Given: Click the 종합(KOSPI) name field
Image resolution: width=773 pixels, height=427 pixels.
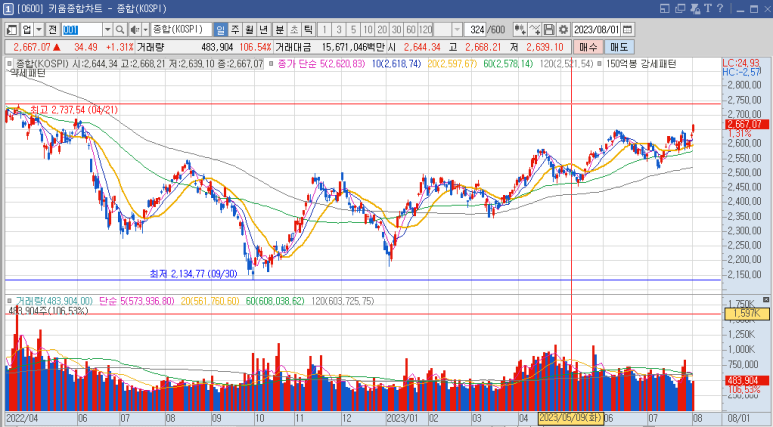Looking at the screenshot, I should [181, 30].
